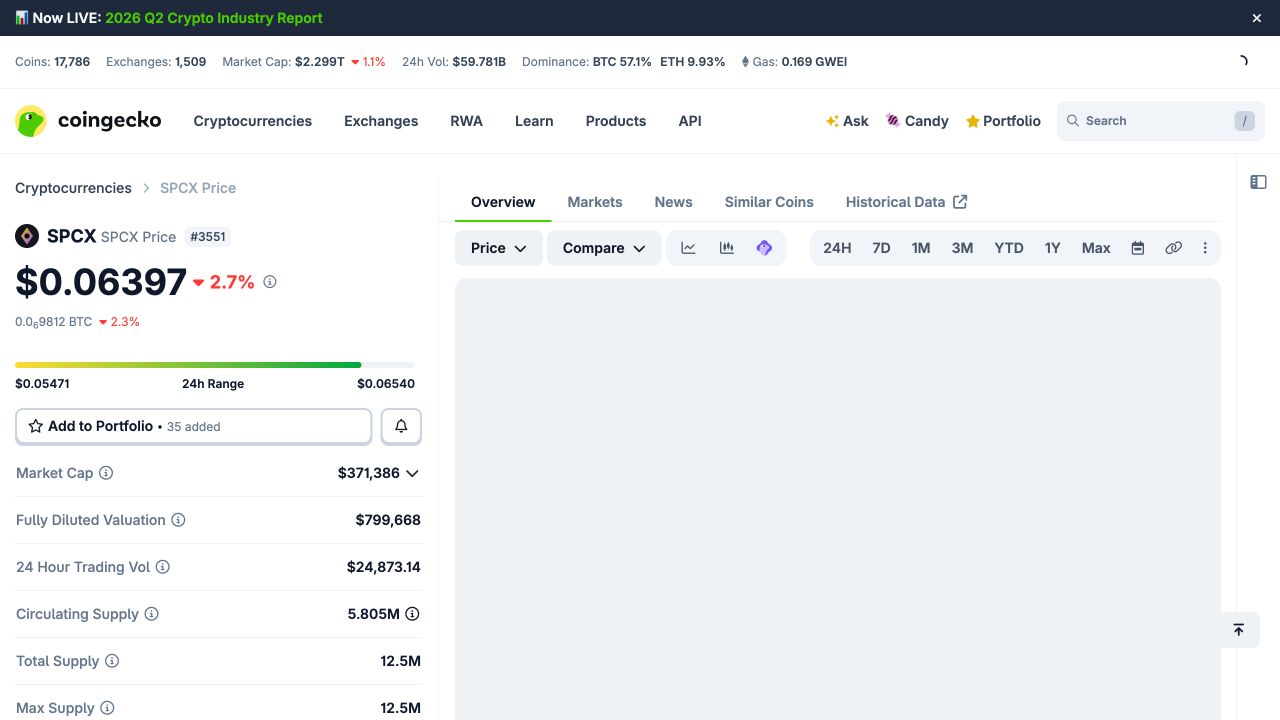Screen dimensions: 1280x720
Task: Open the Learn menu
Action: pyautogui.click(x=534, y=121)
